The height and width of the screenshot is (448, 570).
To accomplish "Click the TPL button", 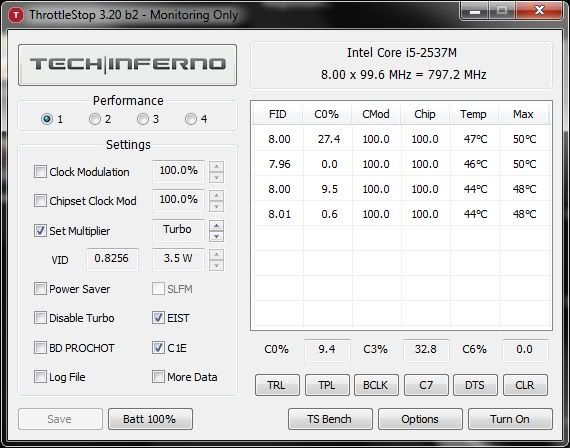I will (327, 385).
